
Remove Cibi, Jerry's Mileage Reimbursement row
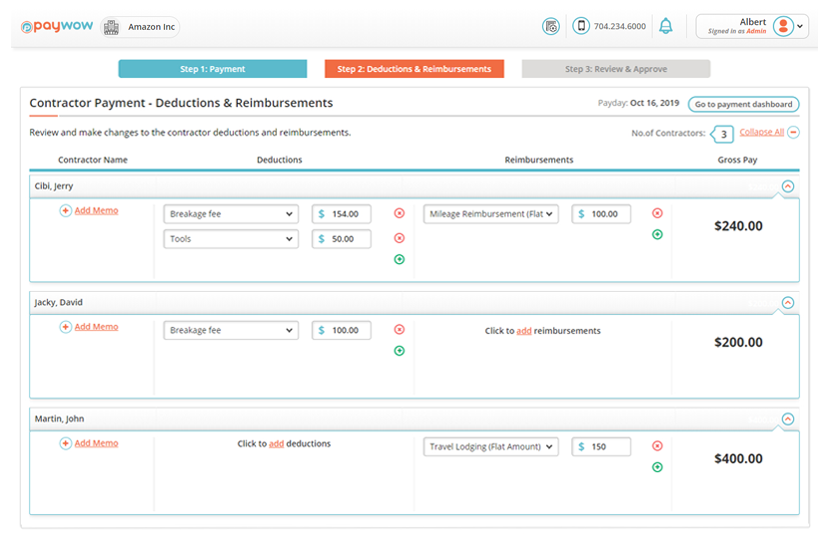pyautogui.click(x=657, y=213)
